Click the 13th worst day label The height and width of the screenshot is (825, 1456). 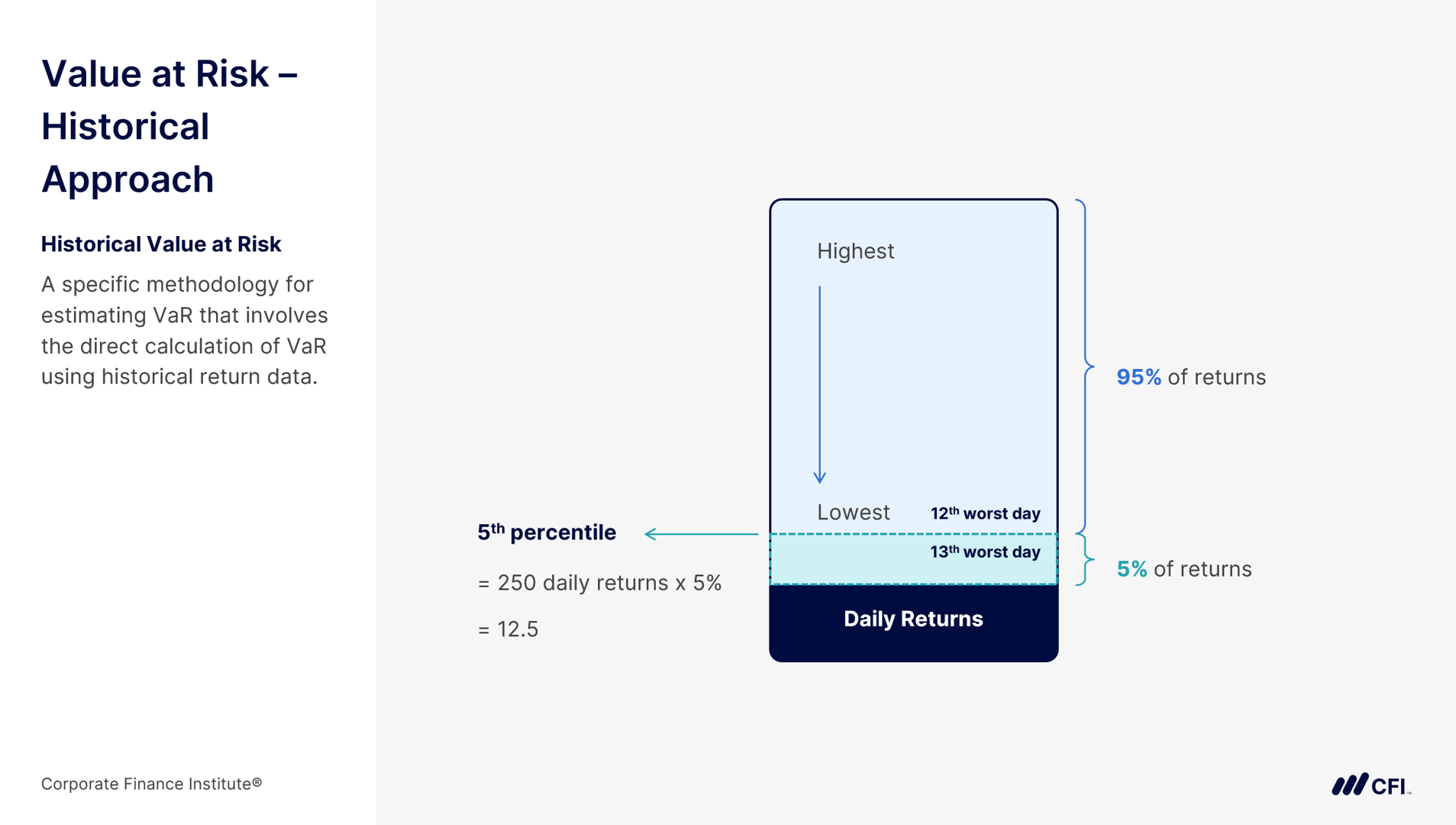pyautogui.click(x=985, y=552)
